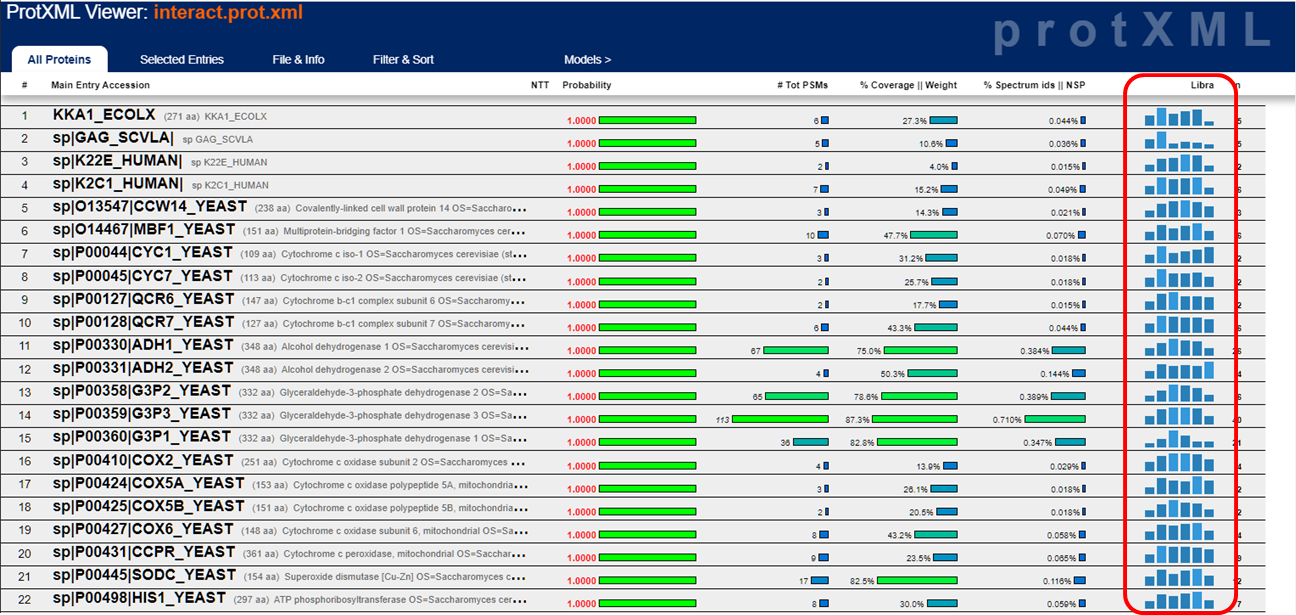Open protein entry sp|P00044|CYC1_YEAST
This screenshot has width=1296, height=615.
142,253
